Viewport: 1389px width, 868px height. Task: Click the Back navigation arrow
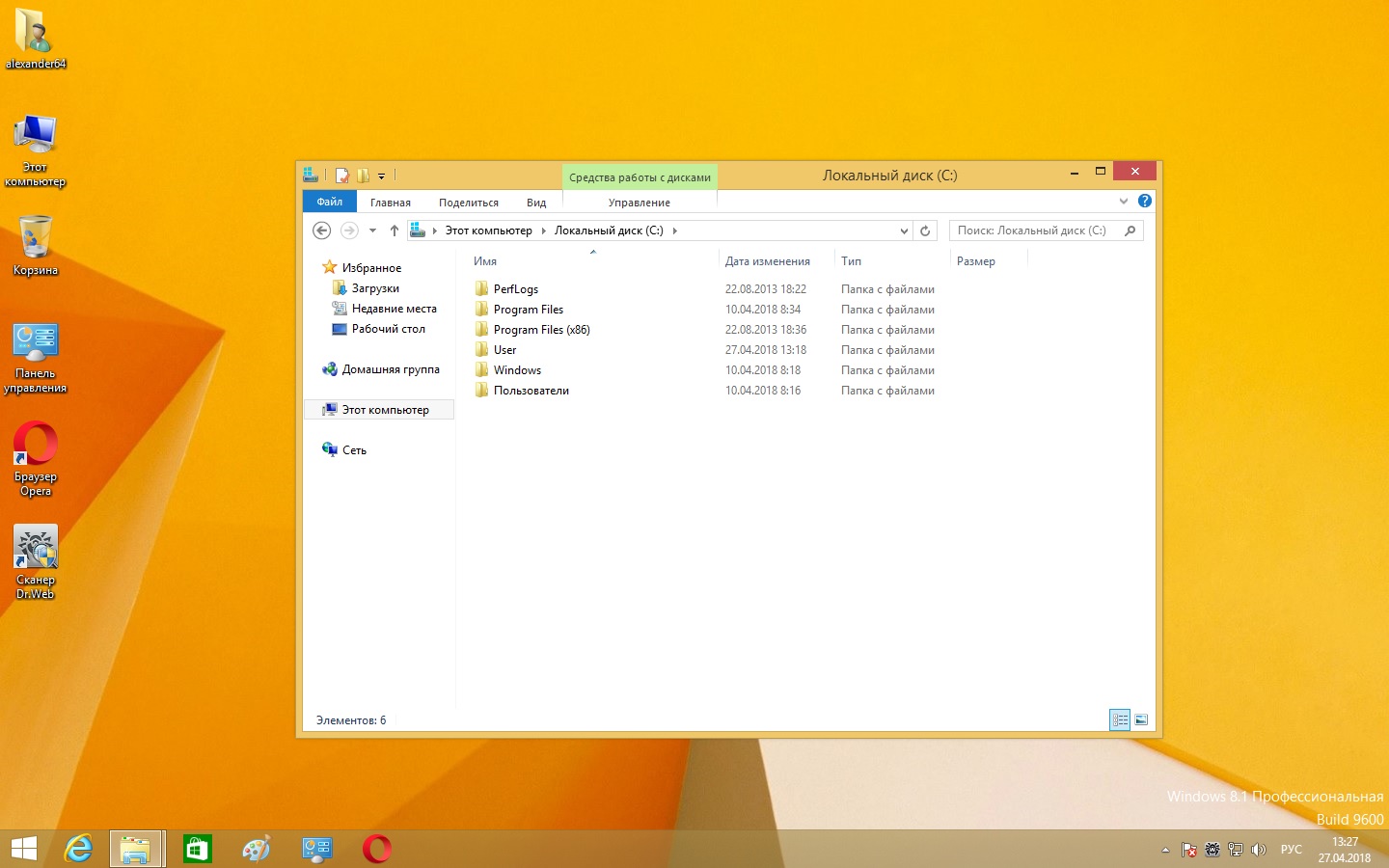(x=322, y=231)
